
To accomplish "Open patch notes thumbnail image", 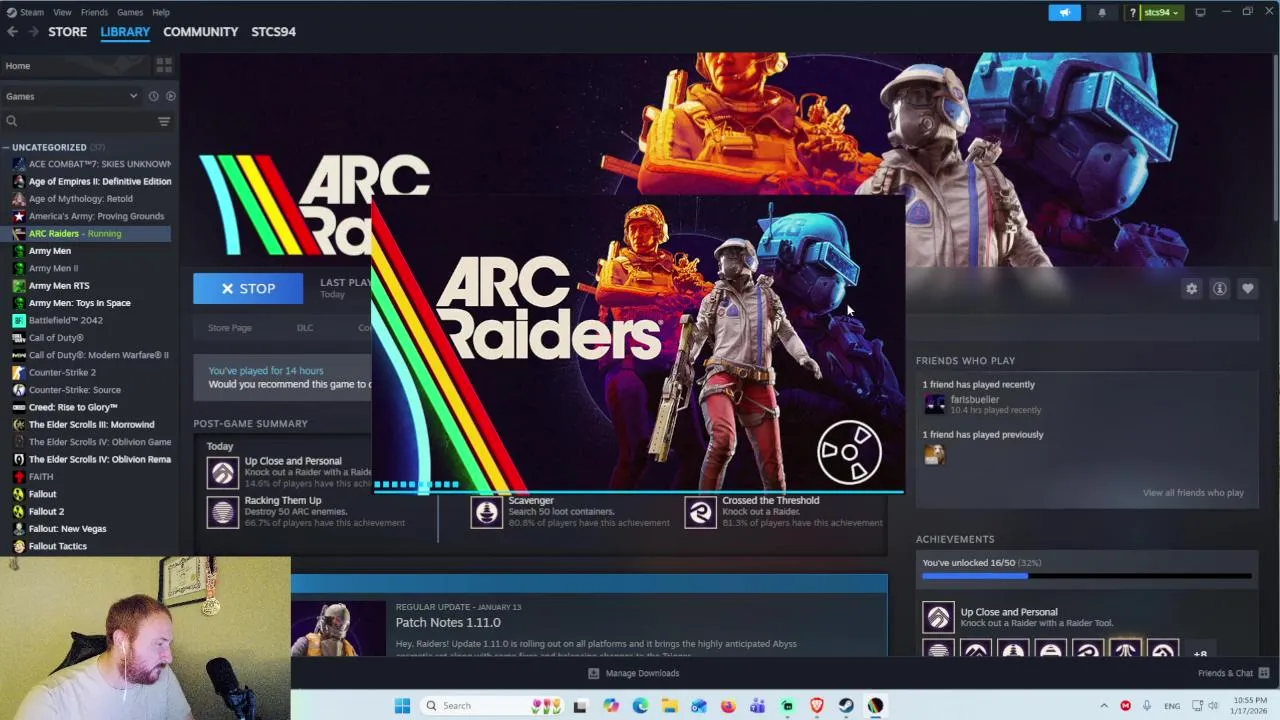I will point(338,628).
